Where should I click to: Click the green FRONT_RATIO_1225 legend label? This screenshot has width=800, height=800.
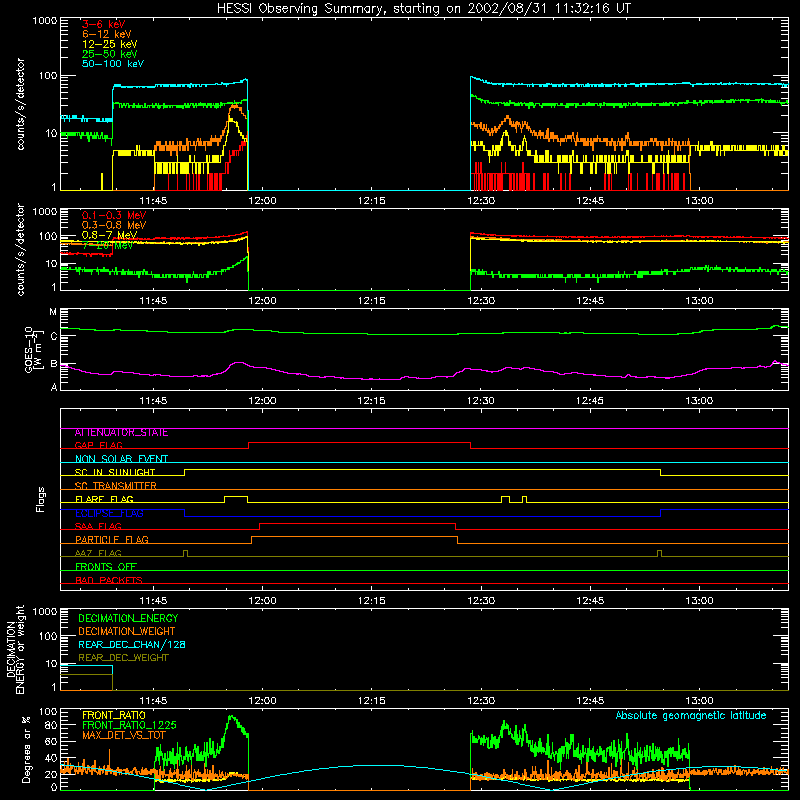click(129, 725)
